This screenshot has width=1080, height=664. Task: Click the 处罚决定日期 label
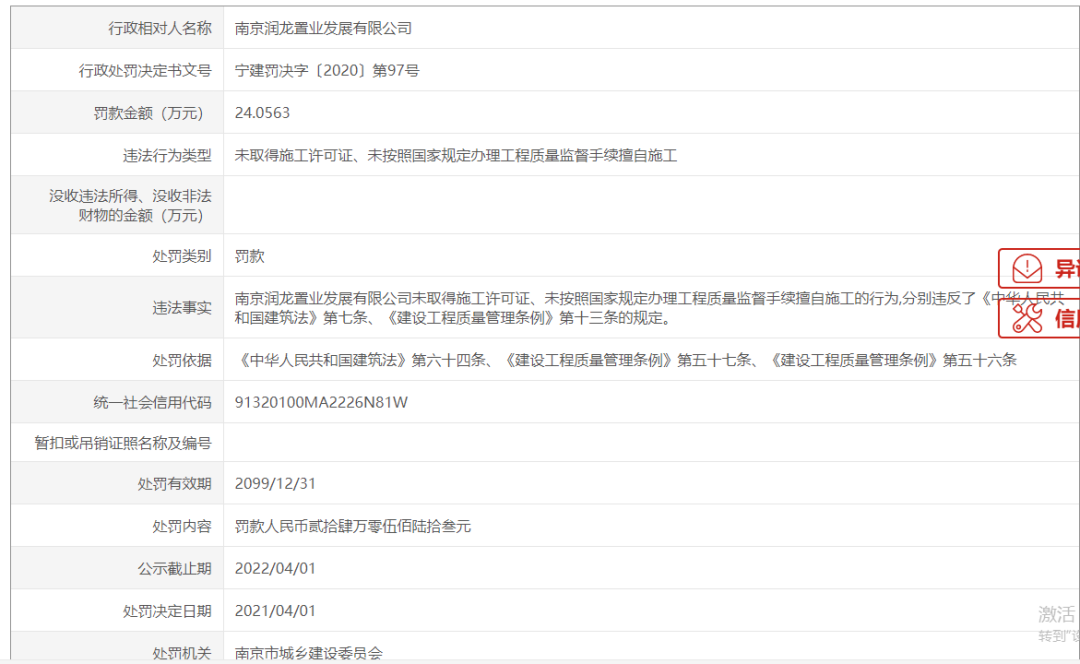(x=167, y=611)
